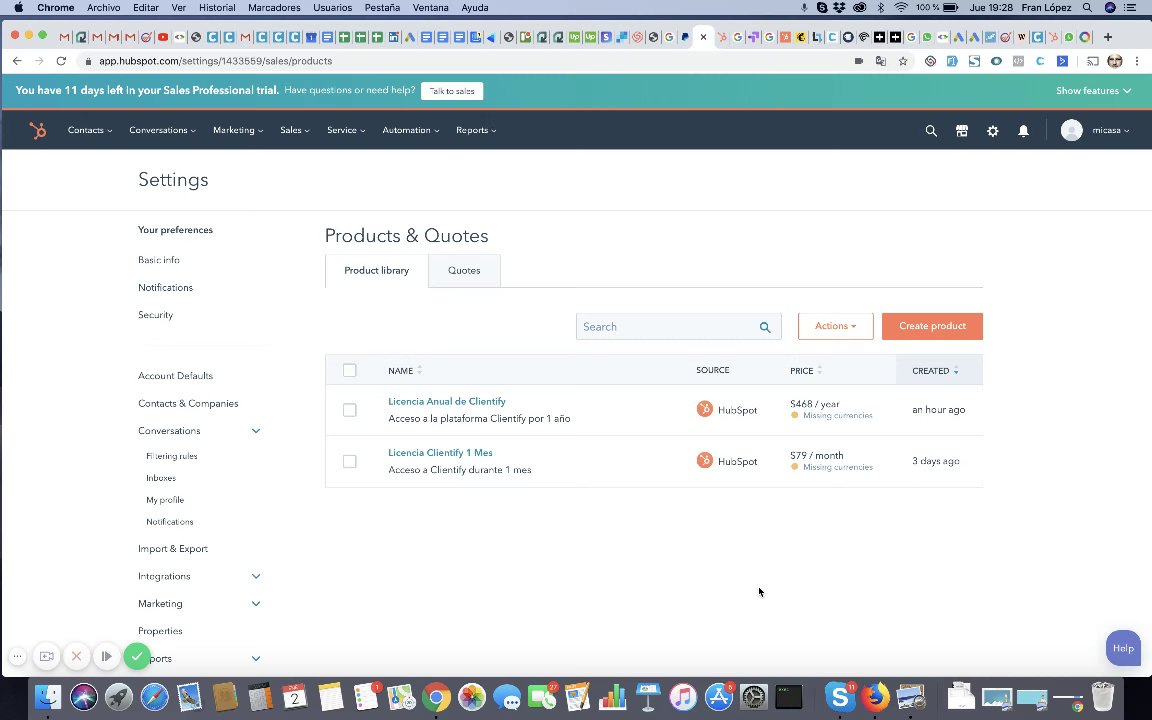Open Safari from the Dock

[154, 696]
